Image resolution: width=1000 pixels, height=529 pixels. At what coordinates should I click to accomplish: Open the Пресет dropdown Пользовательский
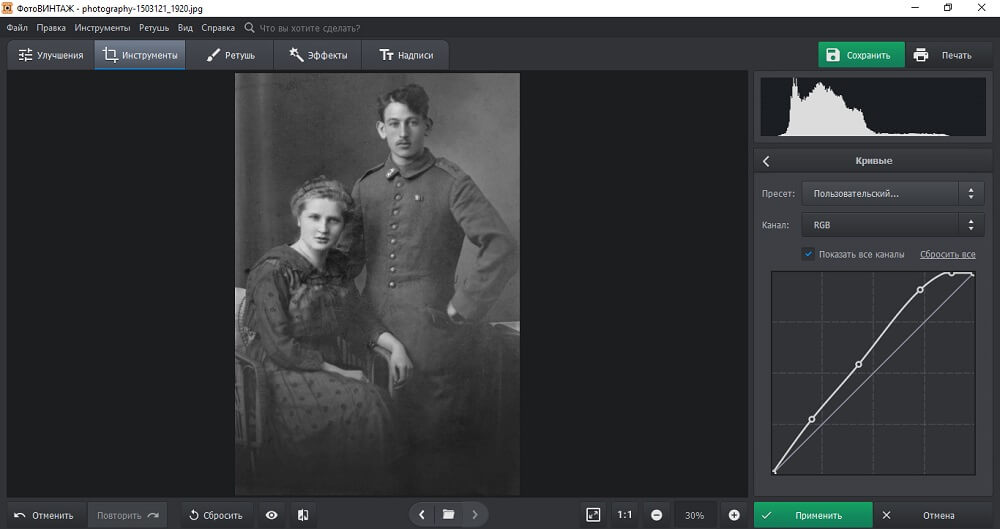click(x=880, y=193)
